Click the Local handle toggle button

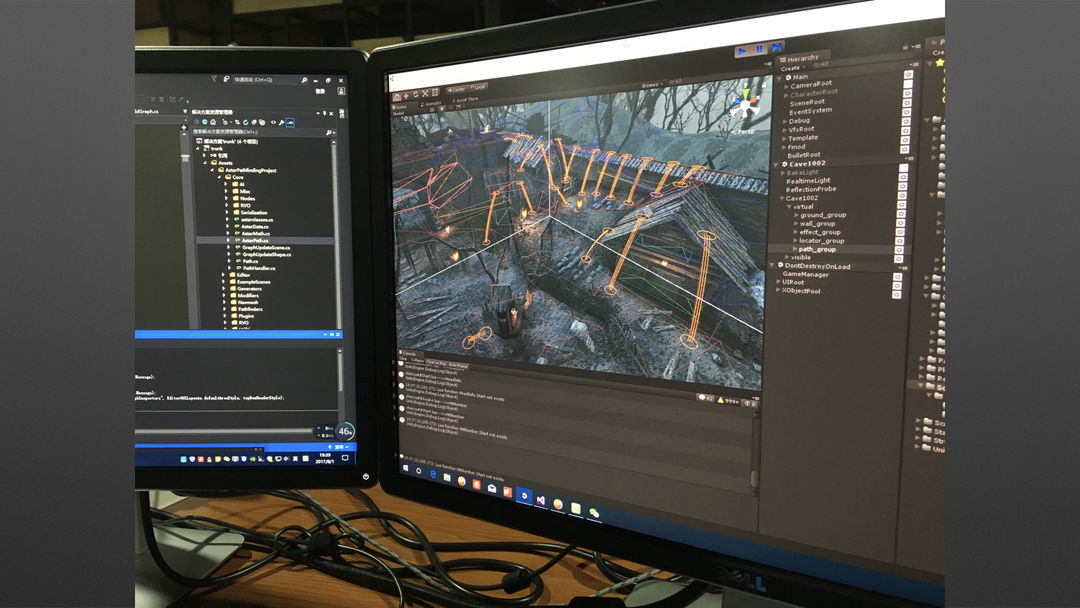point(478,87)
